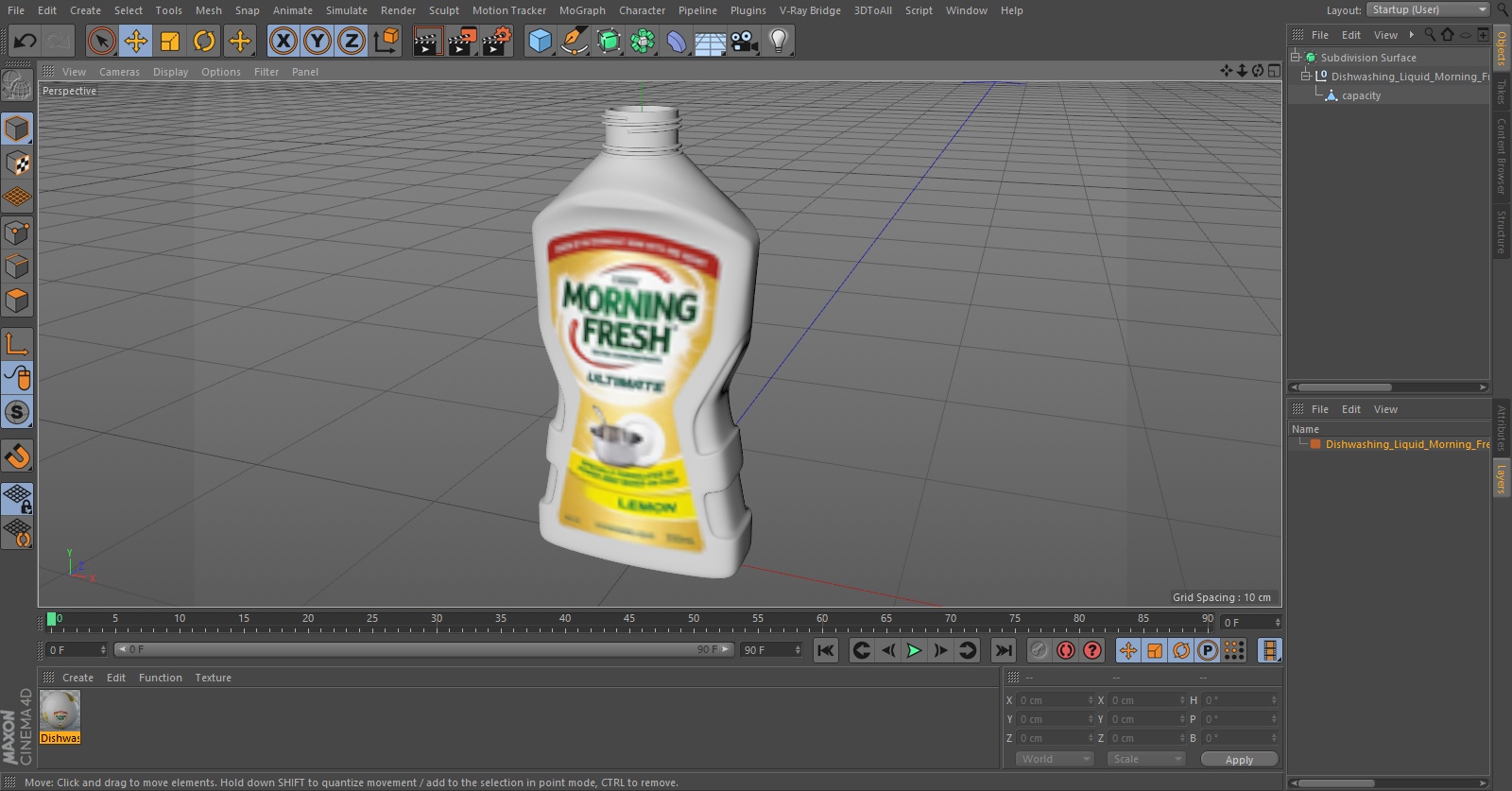Collapse the Subdivision Surface tree item
Image resolution: width=1512 pixels, height=791 pixels.
tap(1296, 57)
